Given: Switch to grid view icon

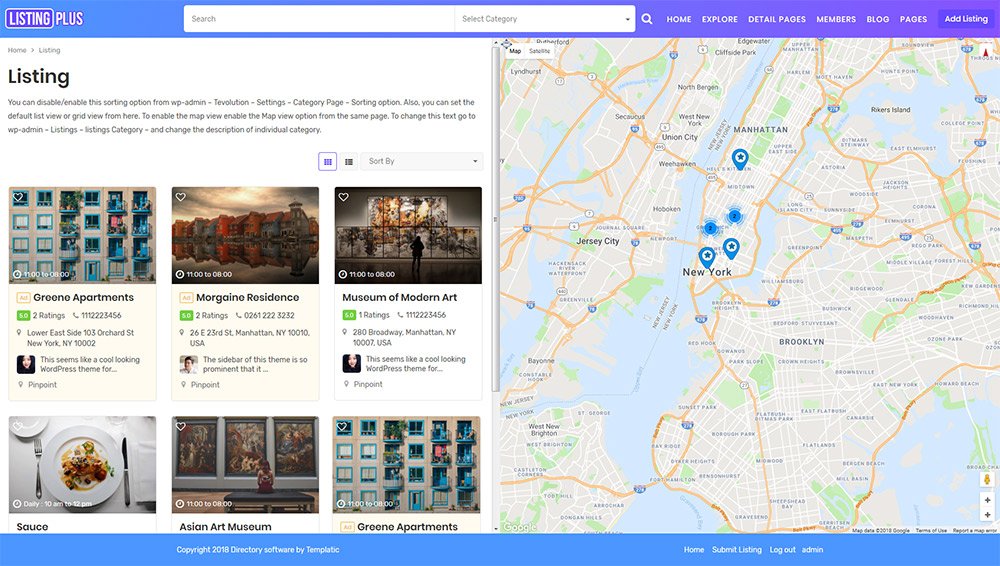Looking at the screenshot, I should [327, 161].
